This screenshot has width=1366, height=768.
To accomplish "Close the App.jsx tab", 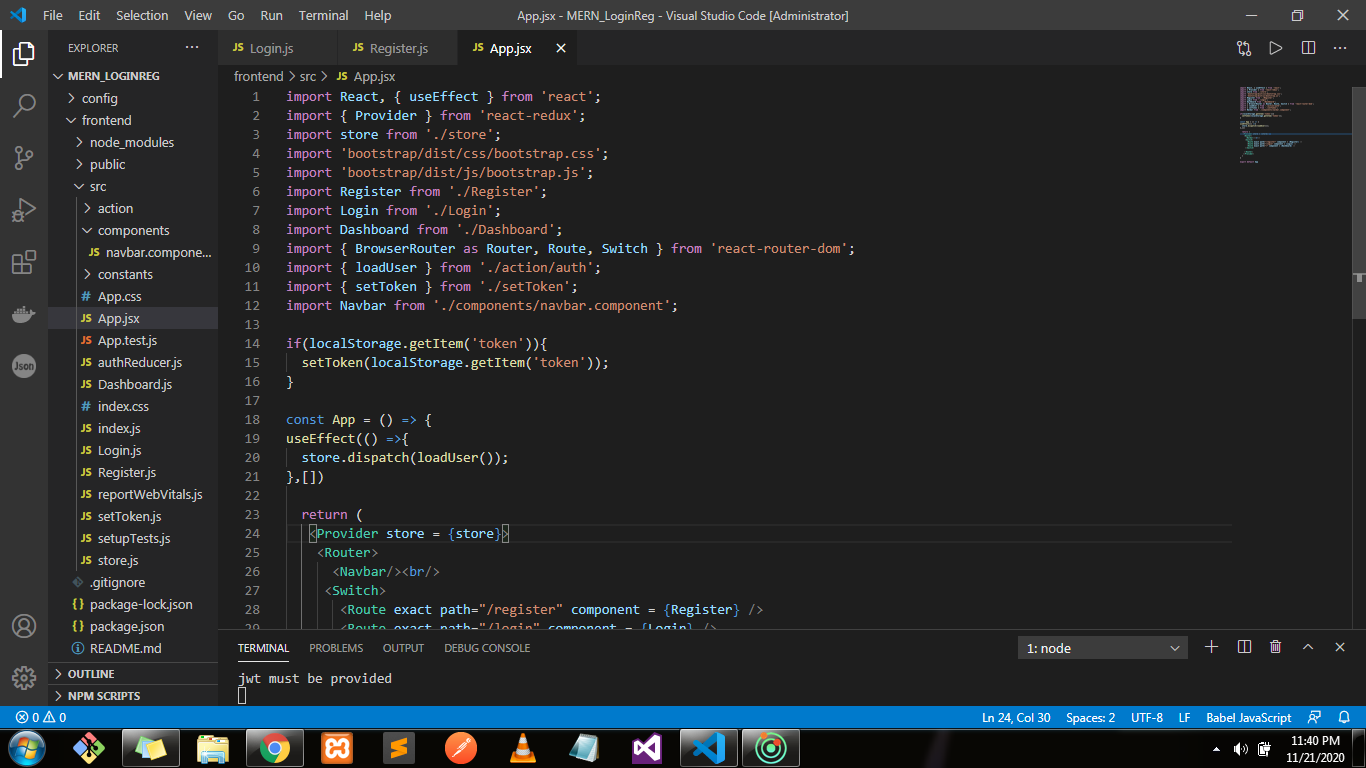I will (561, 48).
